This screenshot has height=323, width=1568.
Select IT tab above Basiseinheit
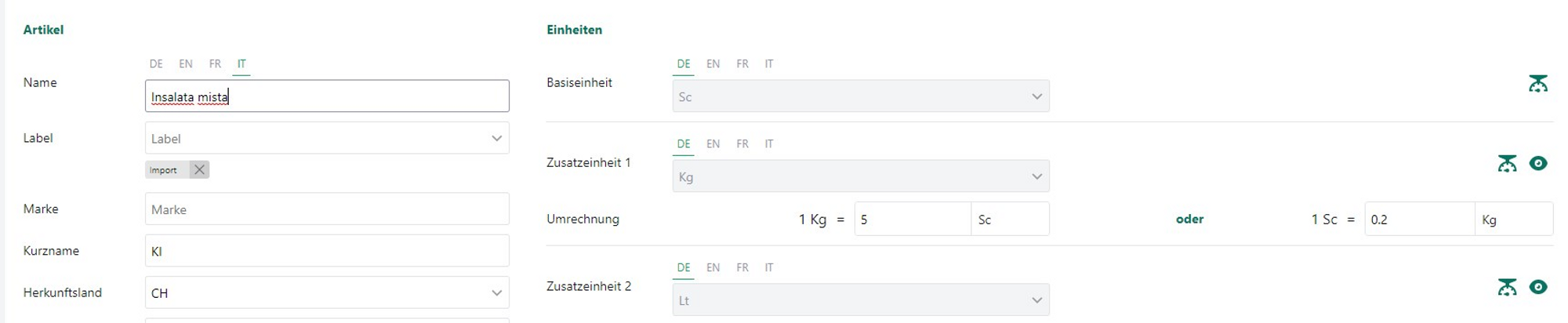[769, 64]
